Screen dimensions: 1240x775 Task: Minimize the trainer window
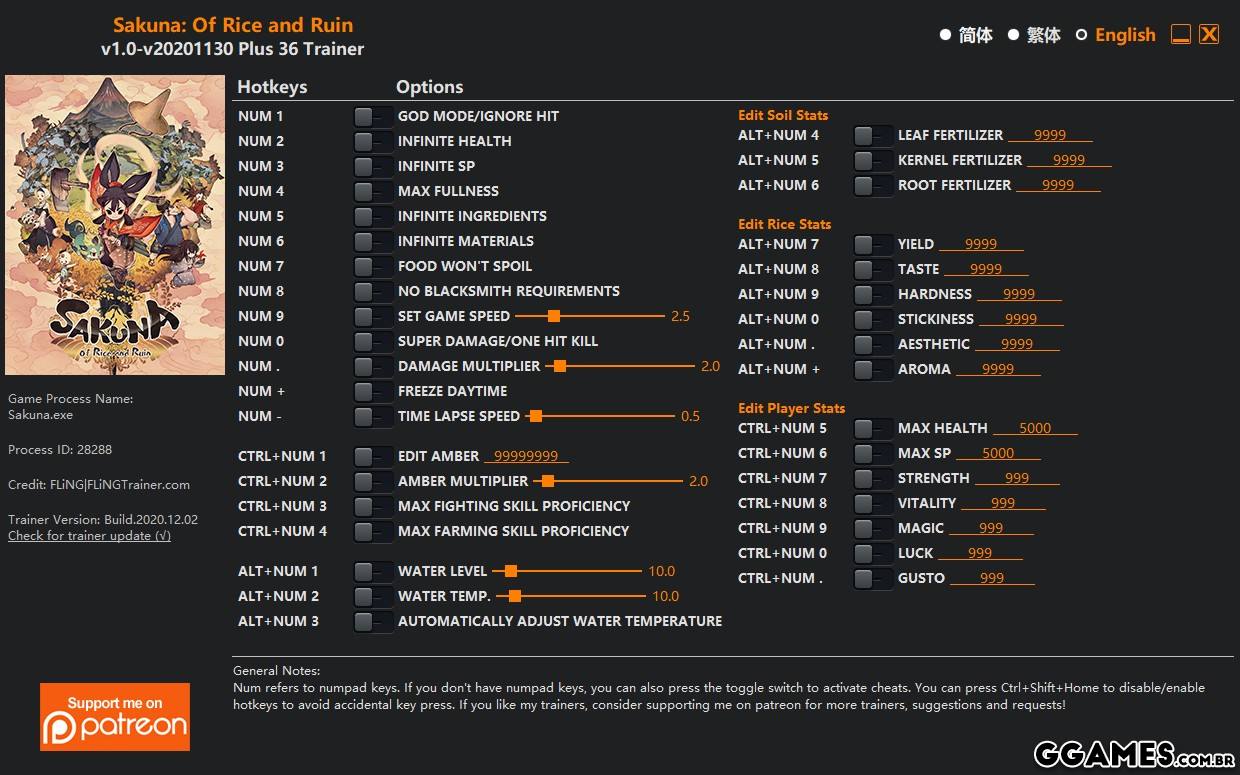1180,35
